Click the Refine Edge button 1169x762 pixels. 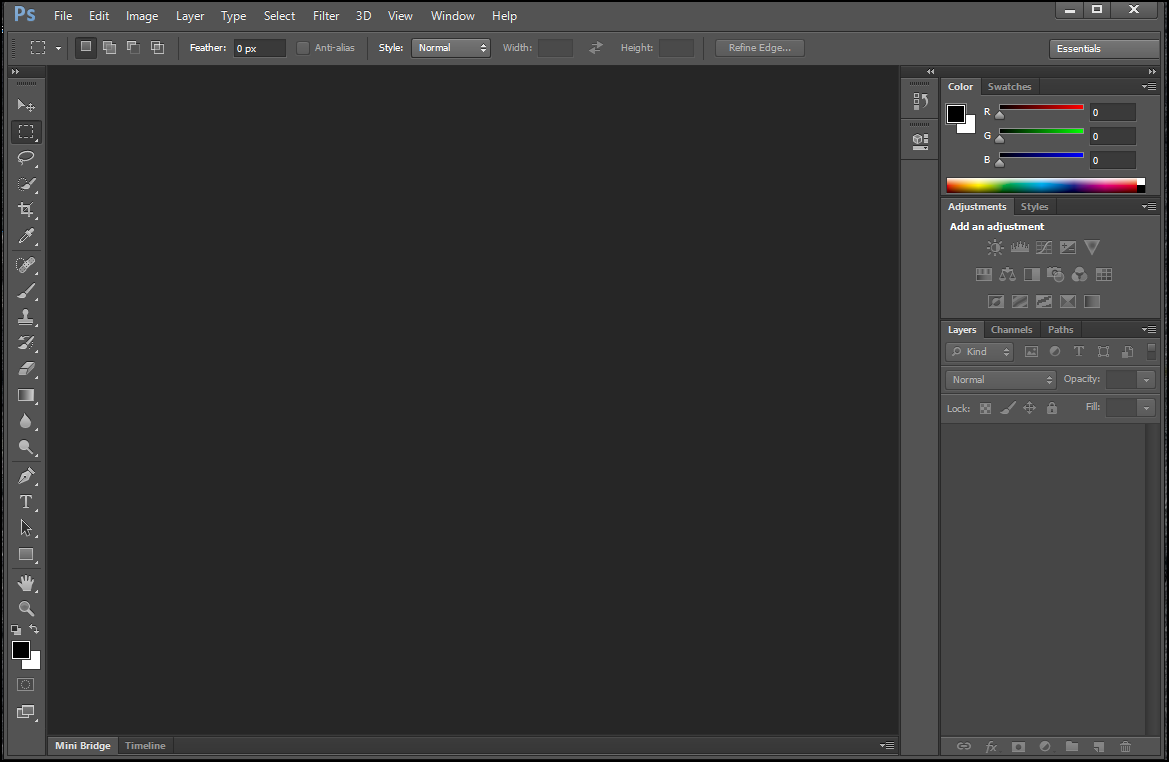click(760, 48)
